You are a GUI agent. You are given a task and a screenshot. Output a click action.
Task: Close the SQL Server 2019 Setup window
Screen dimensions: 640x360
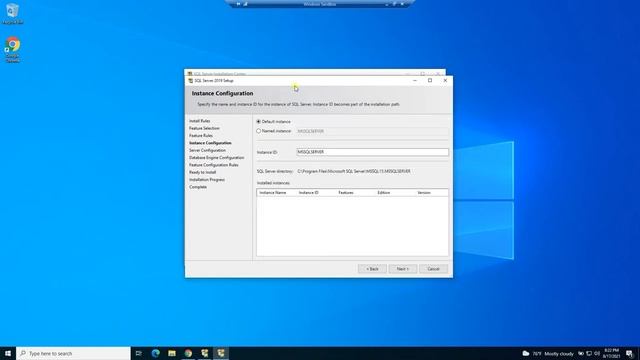pyautogui.click(x=445, y=81)
